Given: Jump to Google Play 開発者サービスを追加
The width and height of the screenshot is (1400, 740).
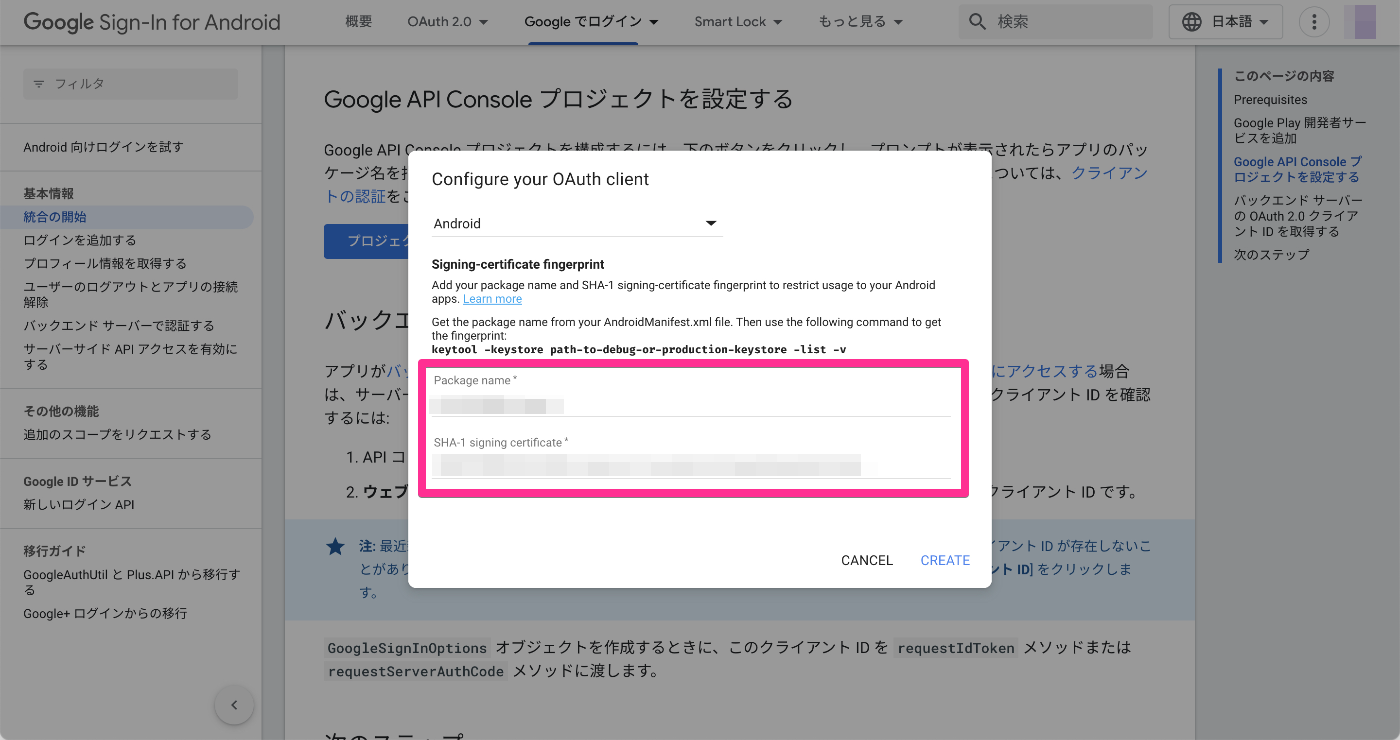Looking at the screenshot, I should pos(1300,131).
